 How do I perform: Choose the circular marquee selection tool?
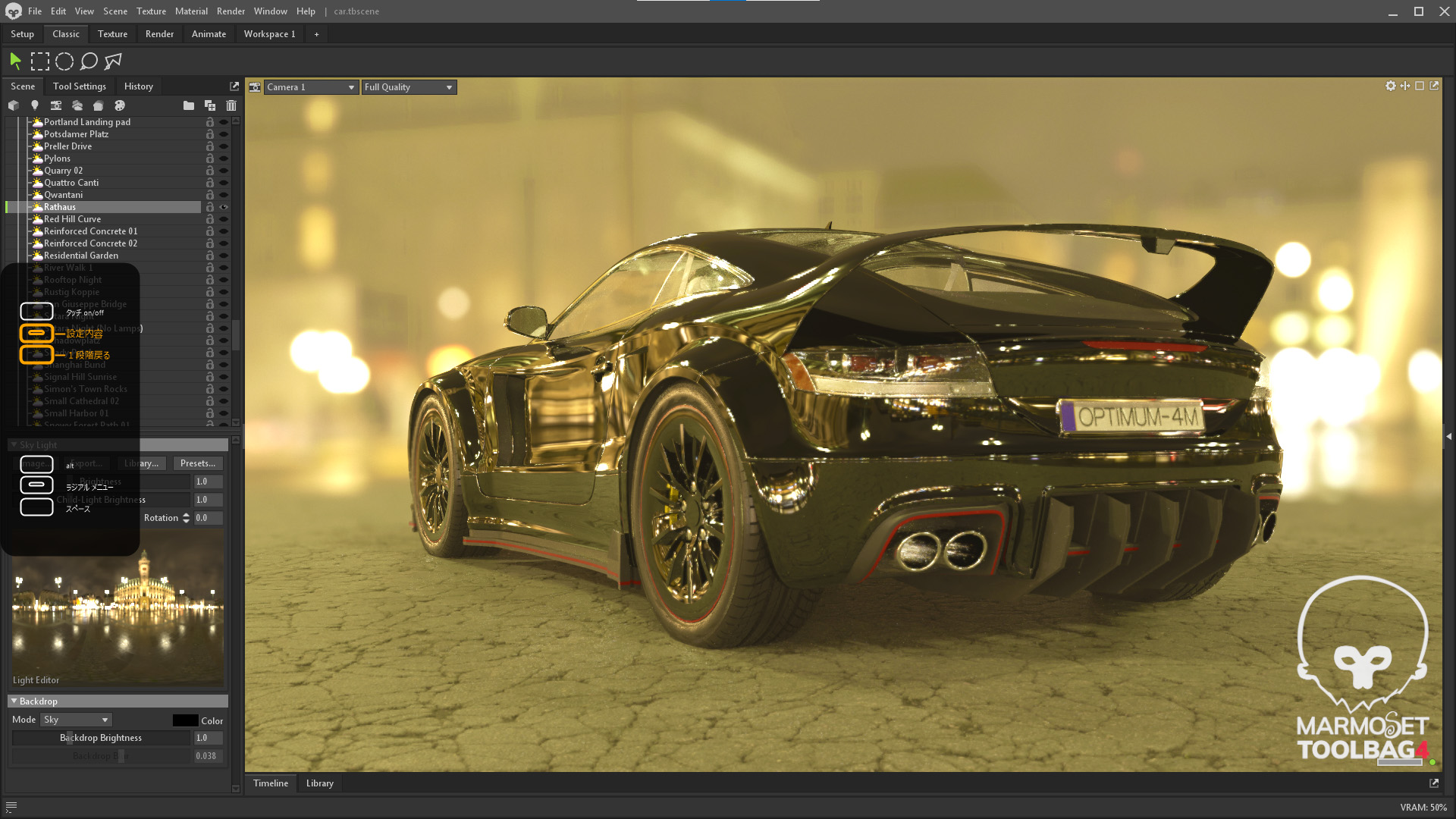64,61
